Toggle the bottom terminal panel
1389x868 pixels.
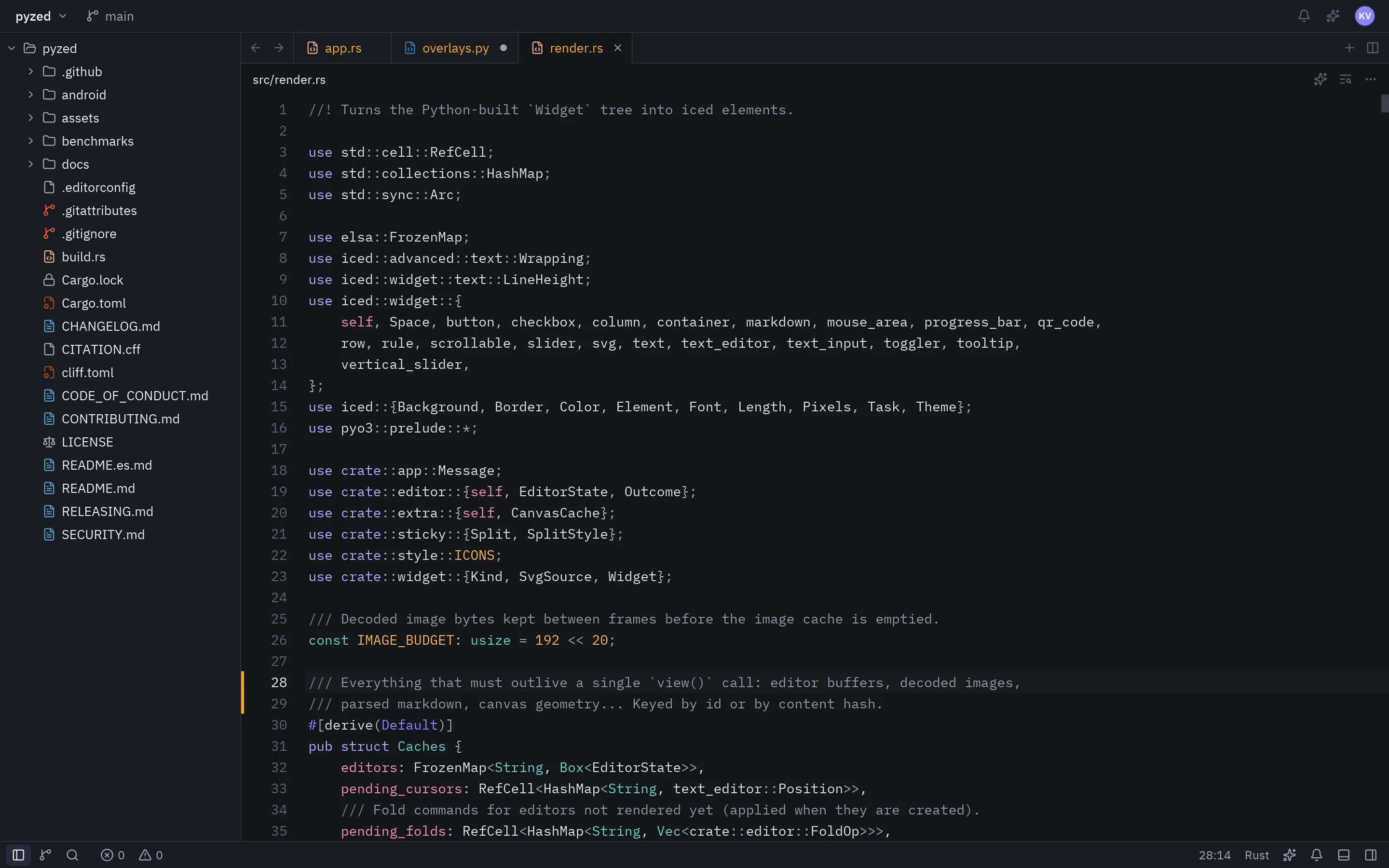click(1344, 855)
